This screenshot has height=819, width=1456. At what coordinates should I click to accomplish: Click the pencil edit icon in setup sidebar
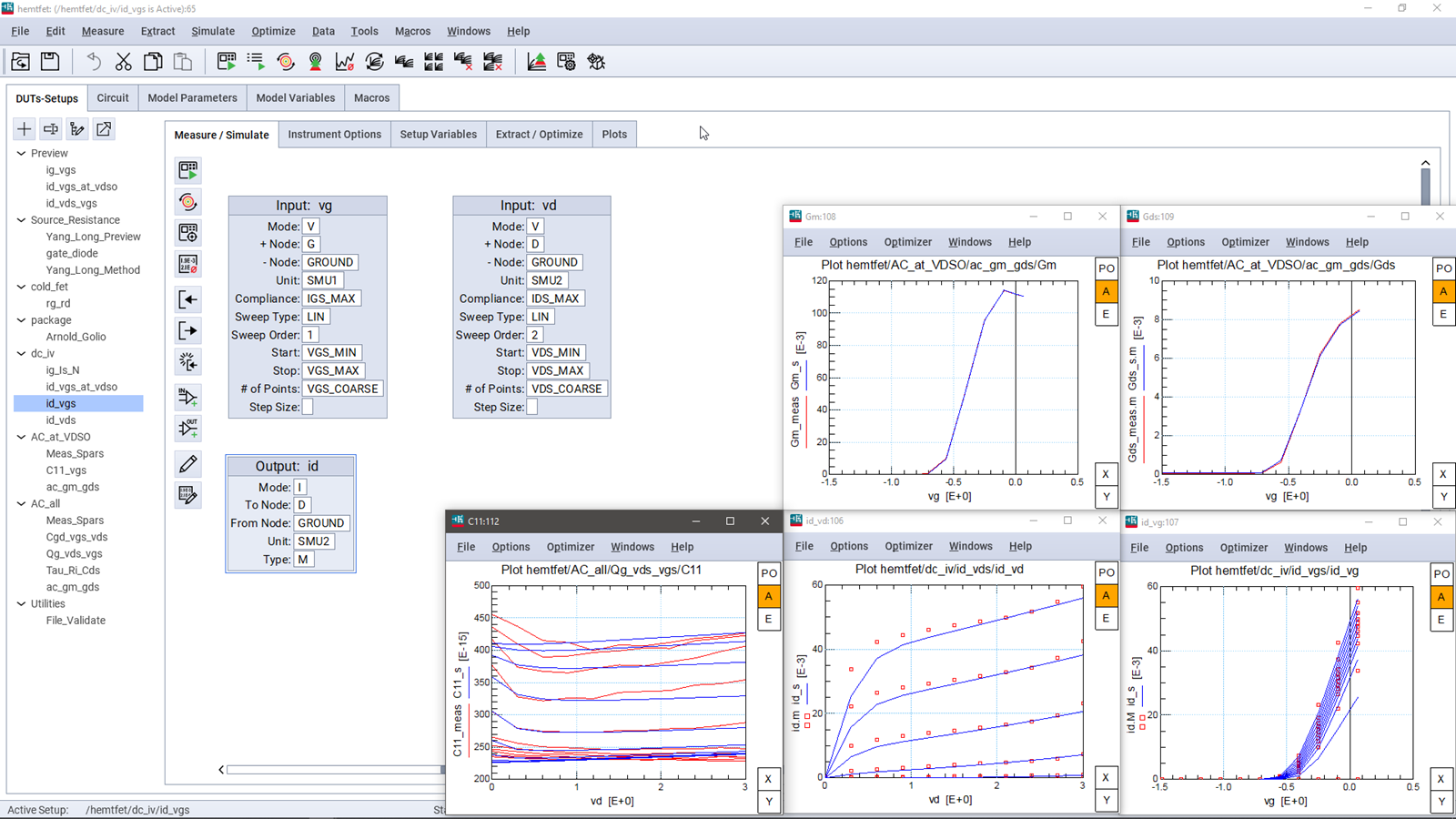tap(188, 464)
